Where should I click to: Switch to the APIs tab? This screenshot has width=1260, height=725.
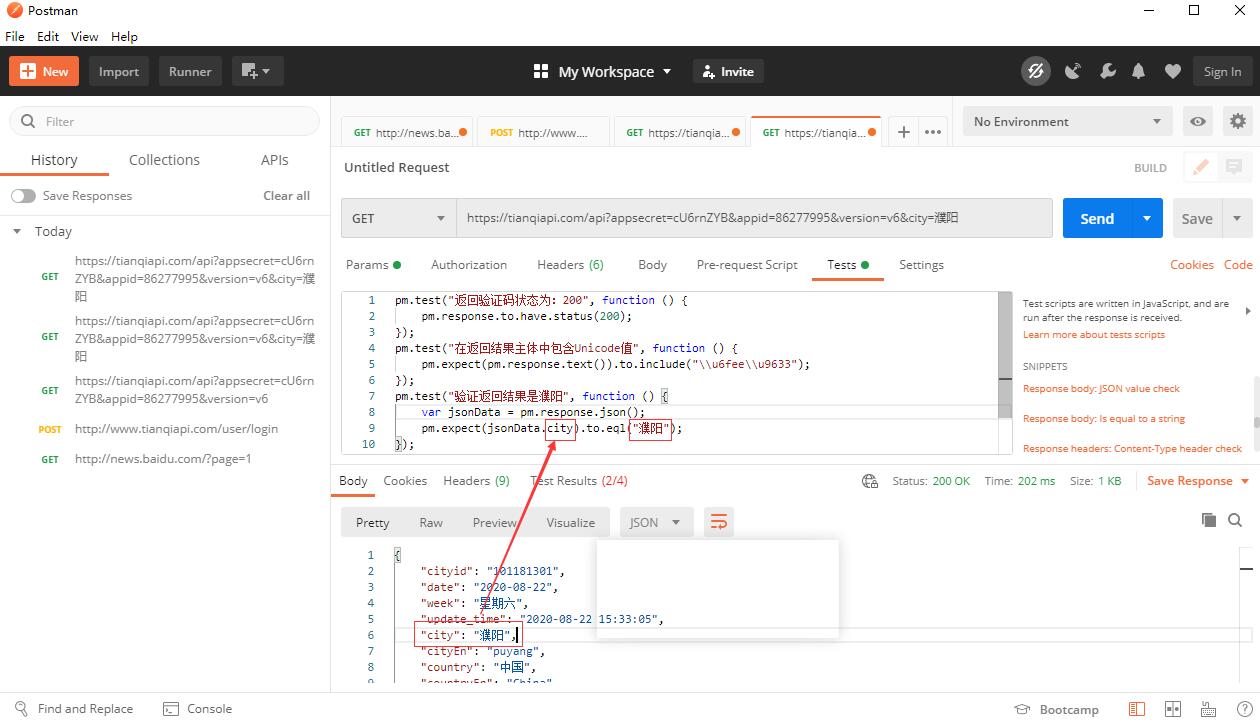click(x=274, y=160)
